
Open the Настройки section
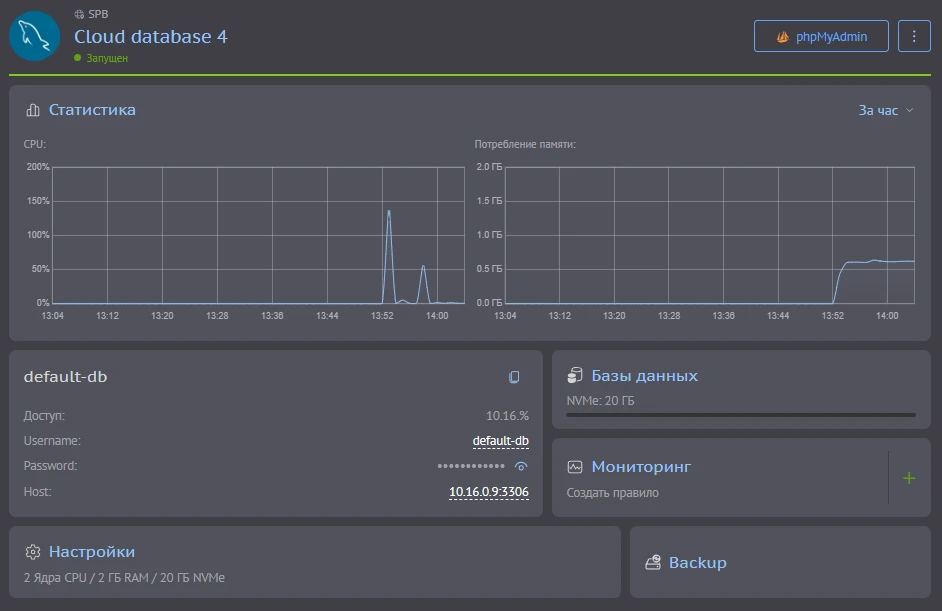[x=91, y=552]
